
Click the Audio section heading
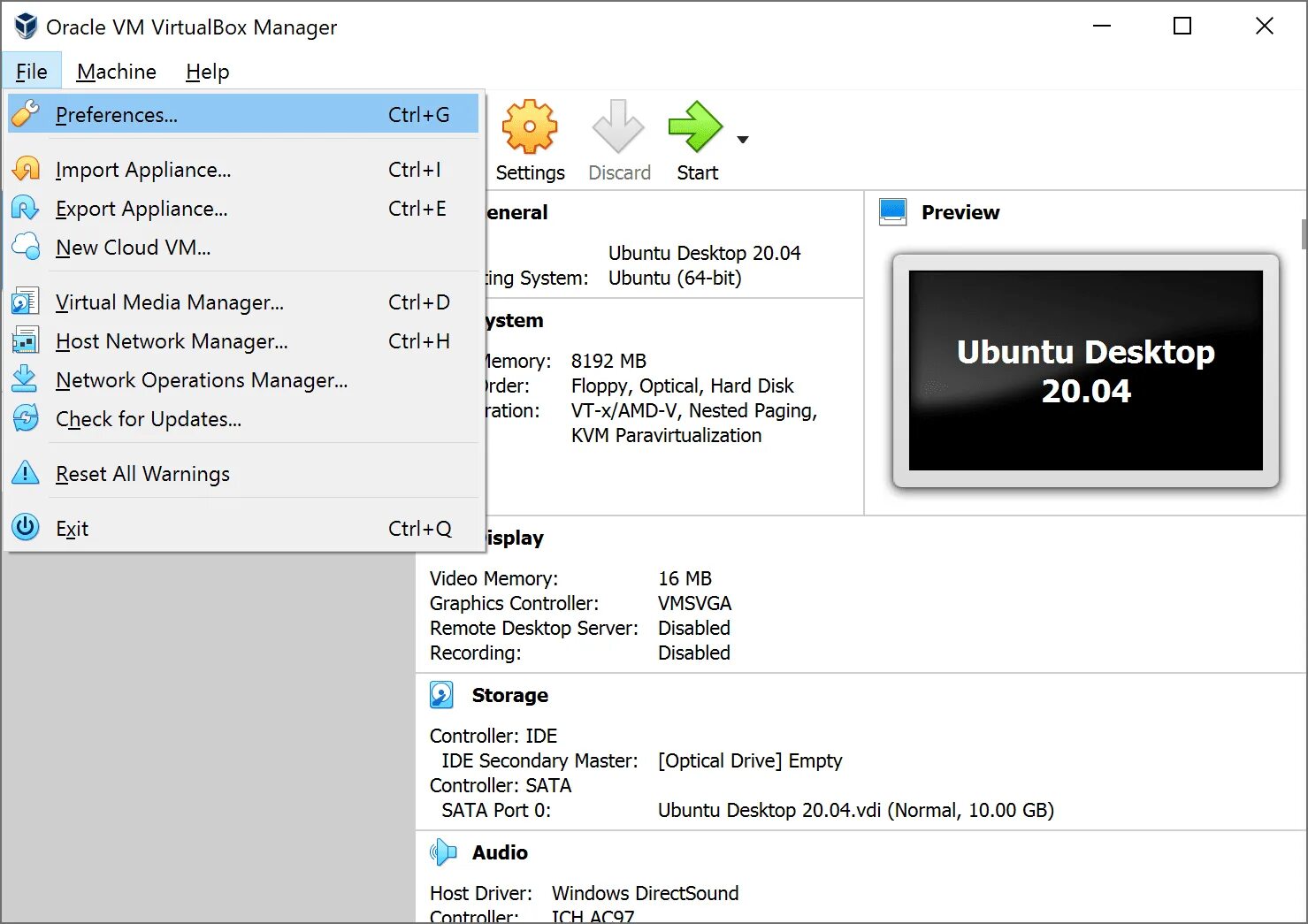(x=500, y=852)
